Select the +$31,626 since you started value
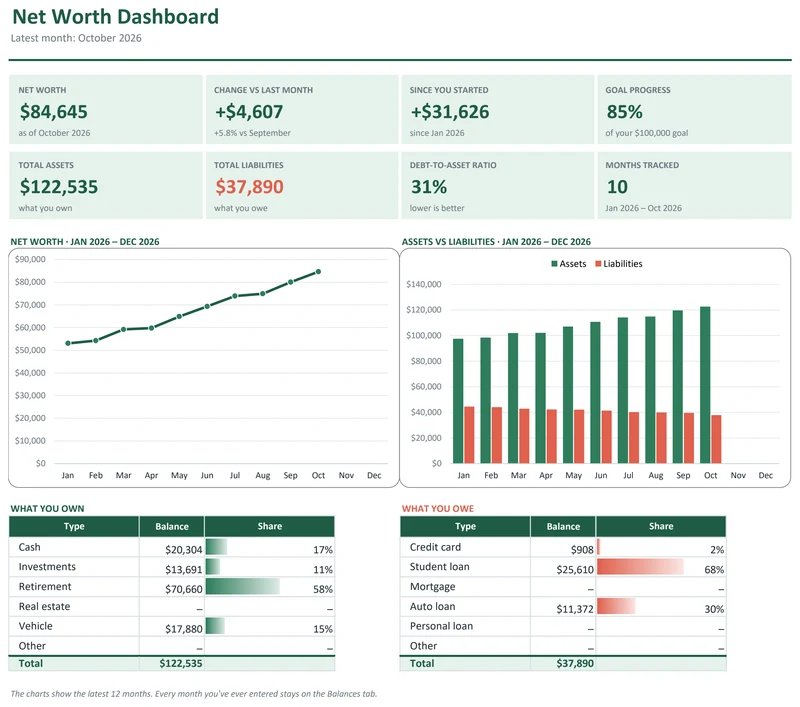Image resolution: width=800 pixels, height=707 pixels. [449, 112]
